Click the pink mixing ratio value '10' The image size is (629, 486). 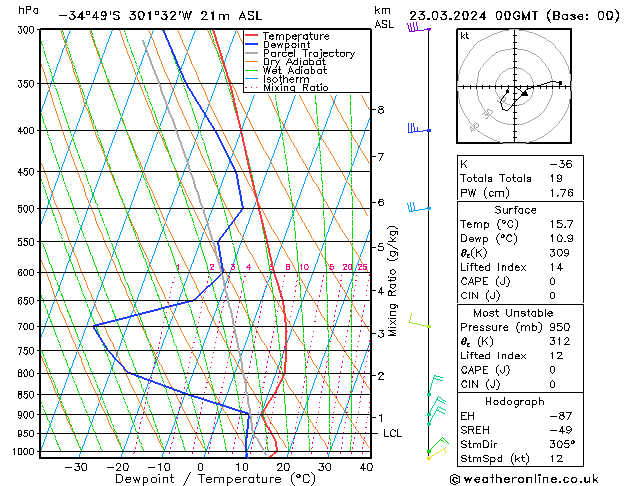(304, 267)
